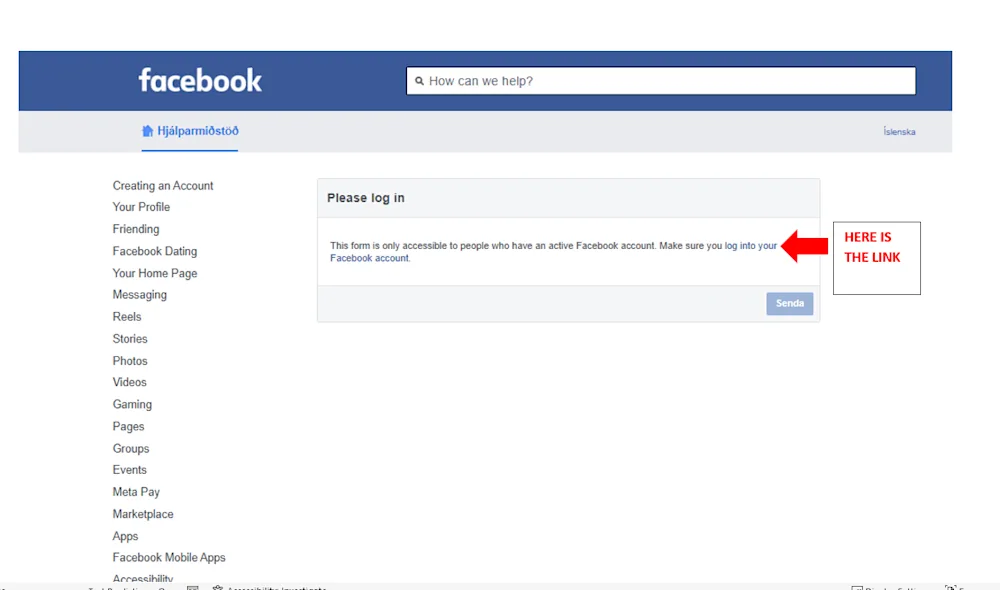Open the Marketplace help topic
1000x590 pixels.
143,514
